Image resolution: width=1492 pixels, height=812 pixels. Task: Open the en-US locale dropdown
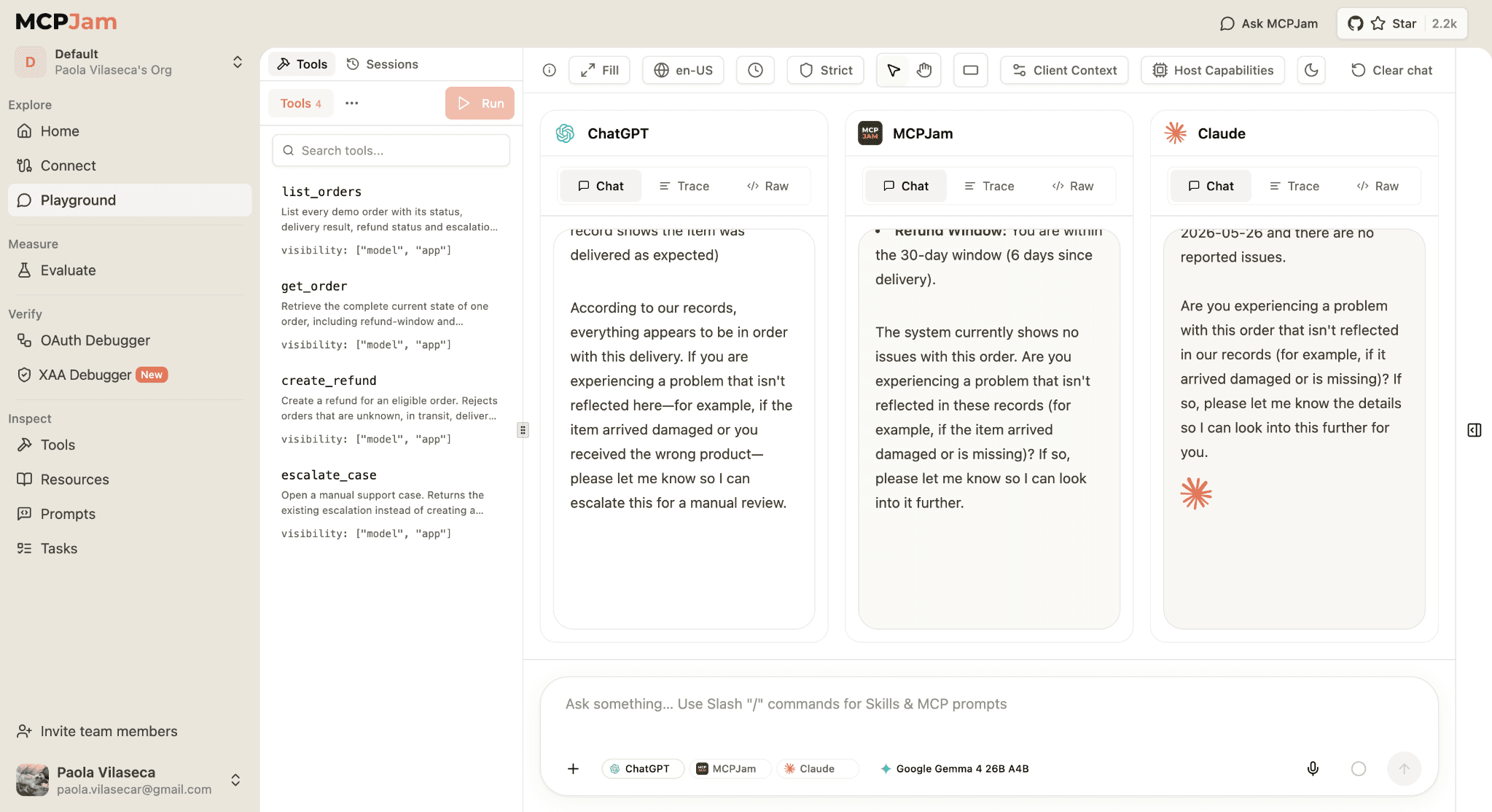point(683,70)
